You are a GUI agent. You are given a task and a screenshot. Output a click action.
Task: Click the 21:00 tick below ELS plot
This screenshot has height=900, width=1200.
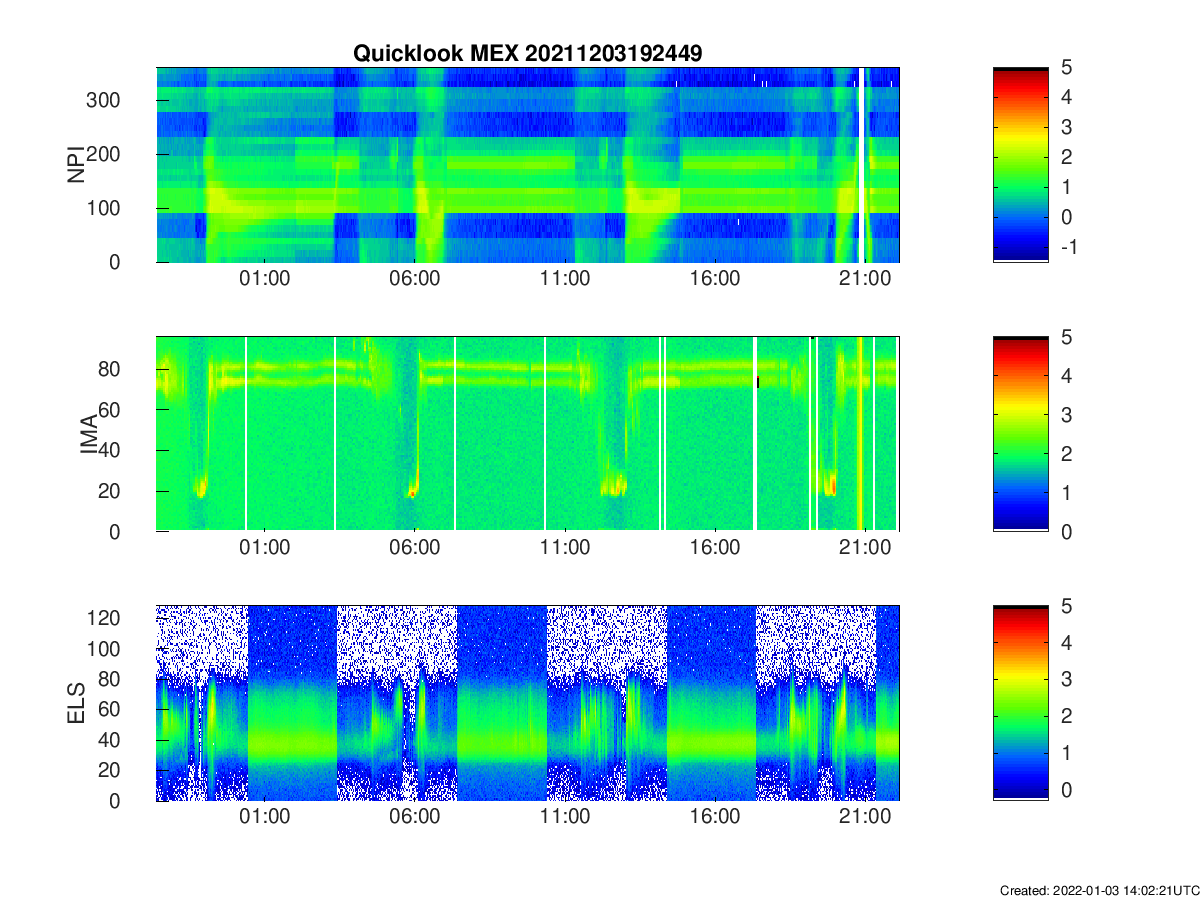click(865, 817)
